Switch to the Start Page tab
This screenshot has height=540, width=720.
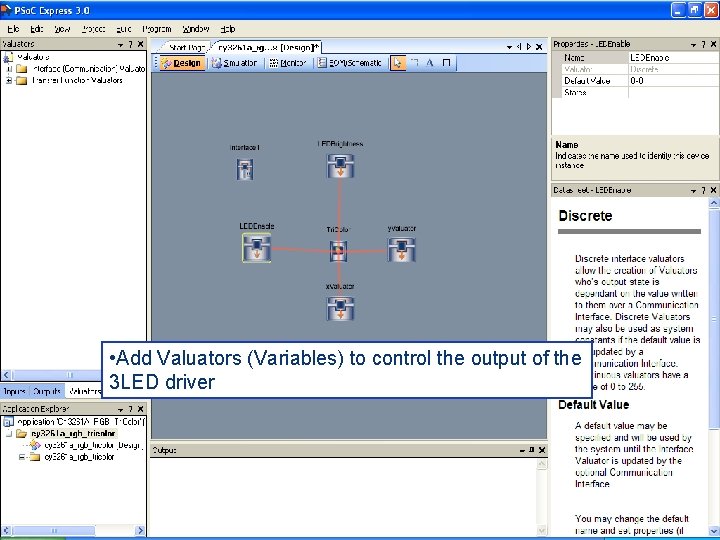(186, 47)
